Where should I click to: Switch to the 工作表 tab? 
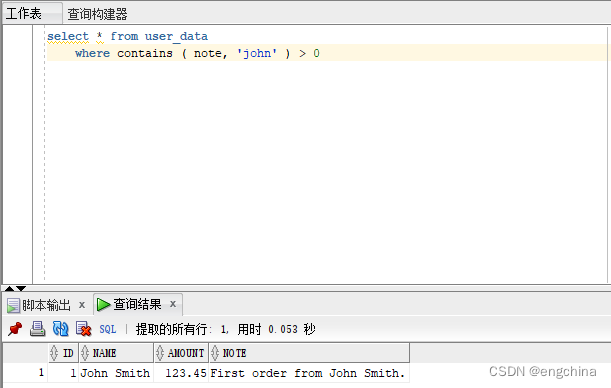tap(23, 14)
